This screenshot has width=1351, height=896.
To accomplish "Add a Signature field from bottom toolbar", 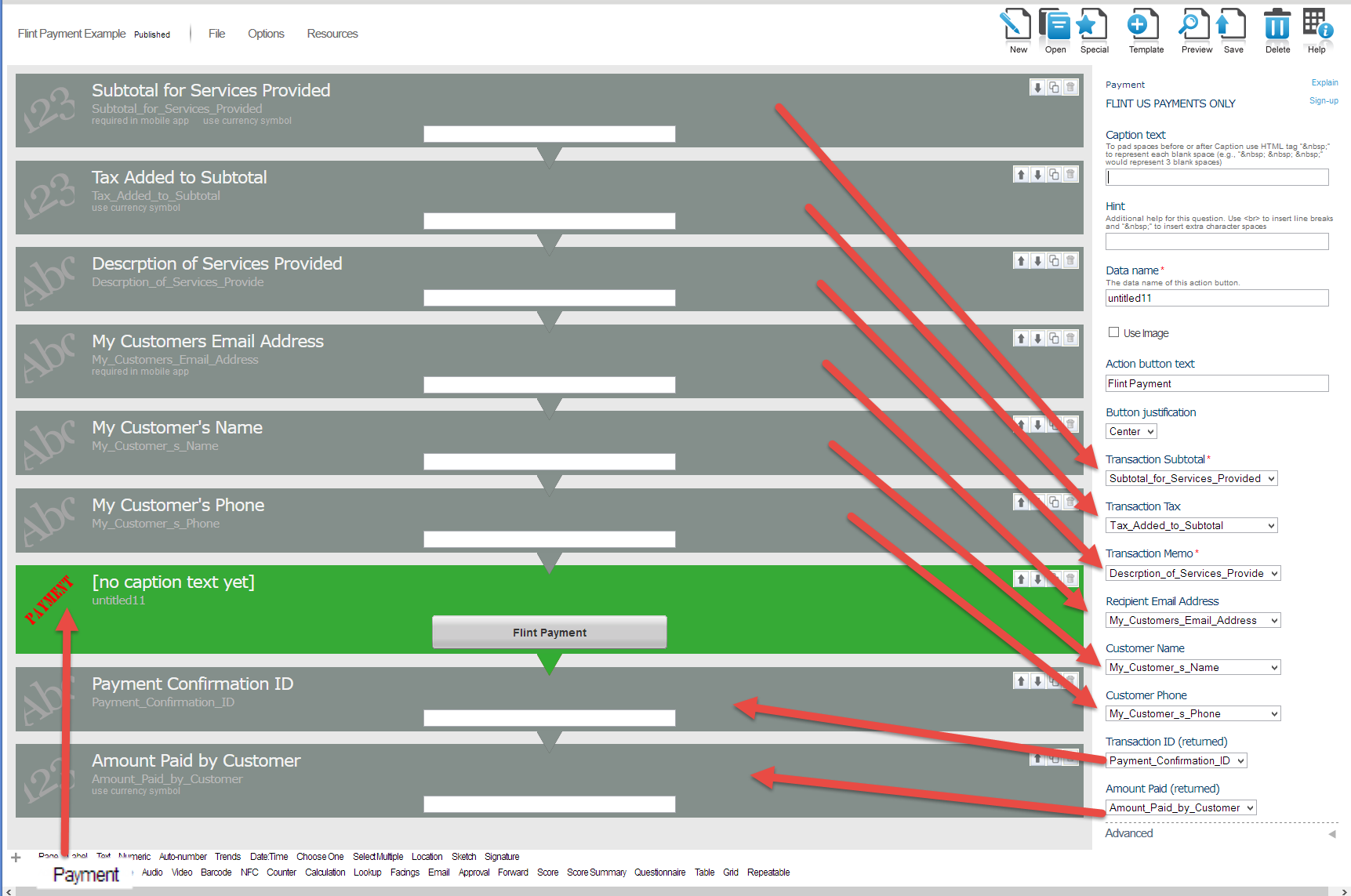I will (x=502, y=856).
